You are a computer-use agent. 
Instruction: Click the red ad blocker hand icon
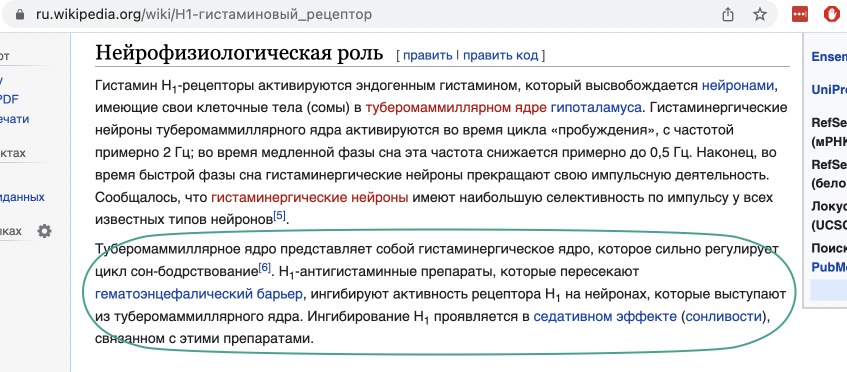pos(831,14)
